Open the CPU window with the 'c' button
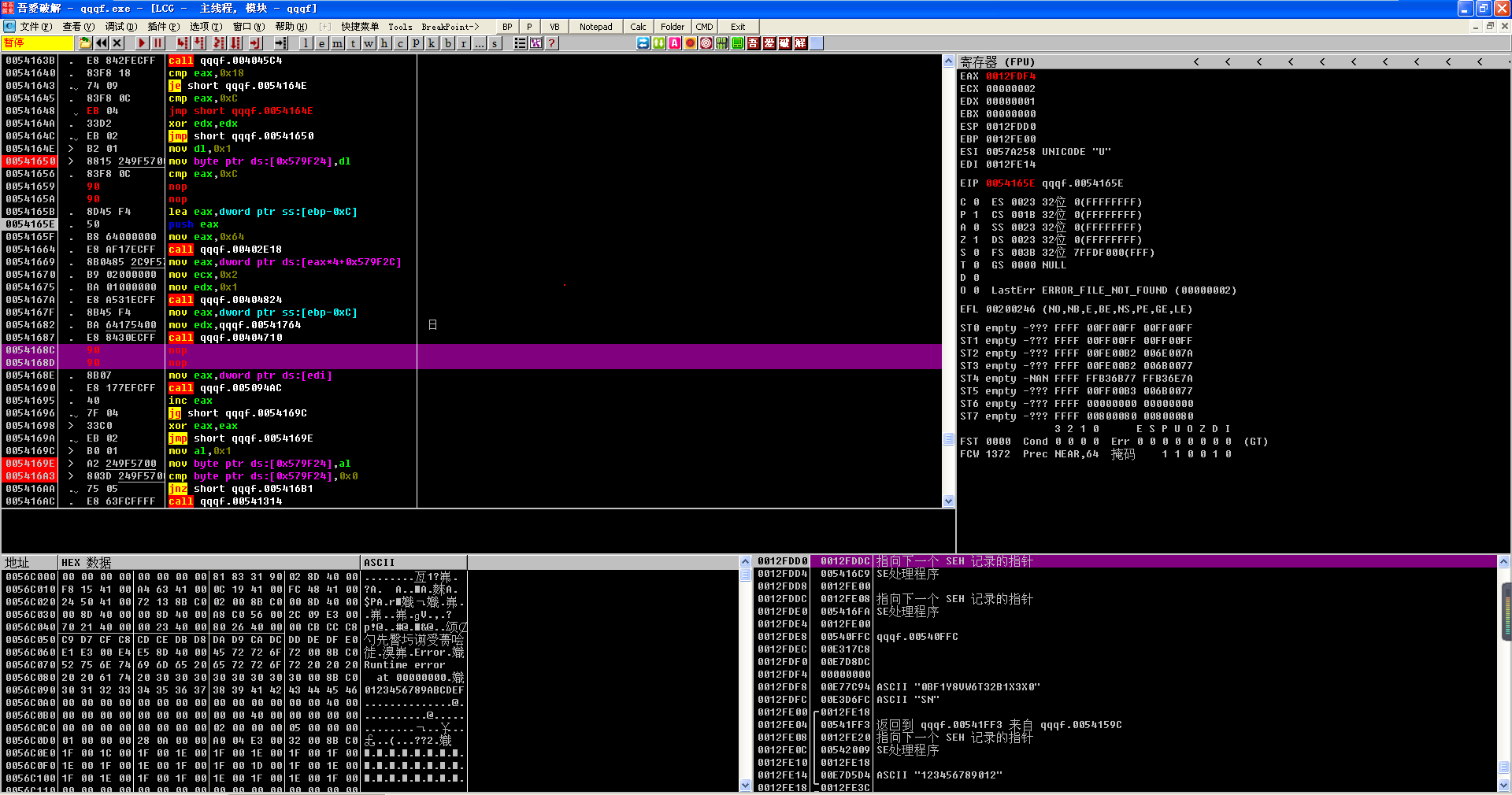The height and width of the screenshot is (795, 1512). [400, 43]
